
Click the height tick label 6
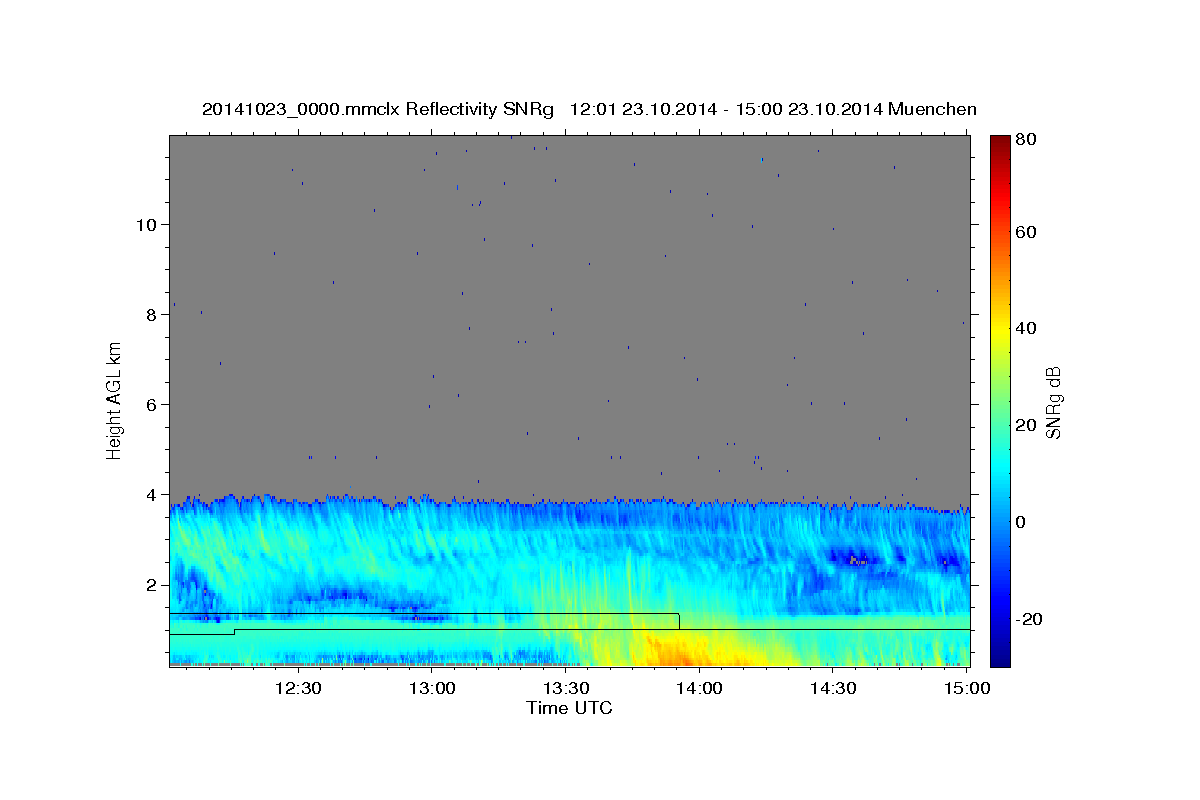point(152,405)
